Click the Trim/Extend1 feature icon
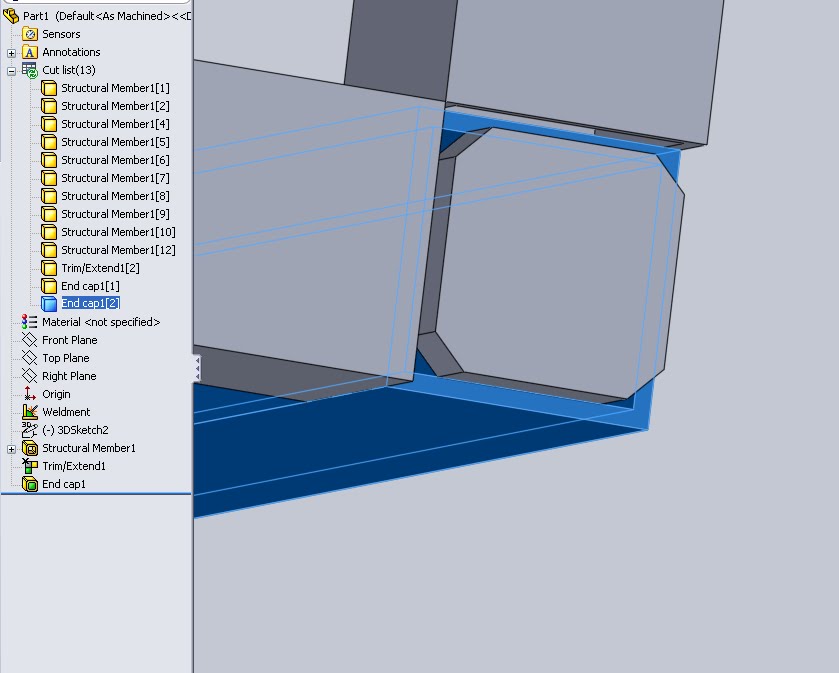This screenshot has height=673, width=839. coord(29,466)
